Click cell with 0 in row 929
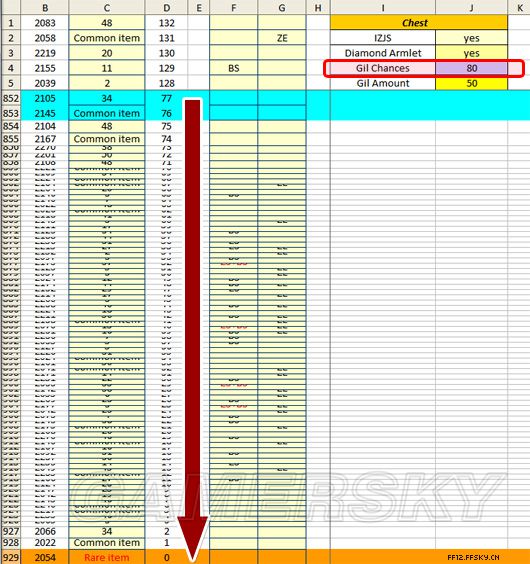 click(166, 557)
